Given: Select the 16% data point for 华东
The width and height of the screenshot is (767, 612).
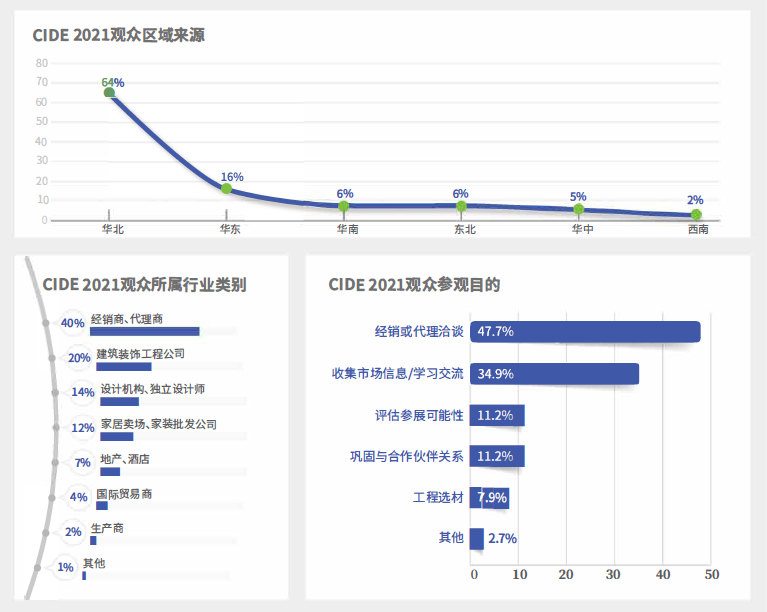Looking at the screenshot, I should pos(226,188).
